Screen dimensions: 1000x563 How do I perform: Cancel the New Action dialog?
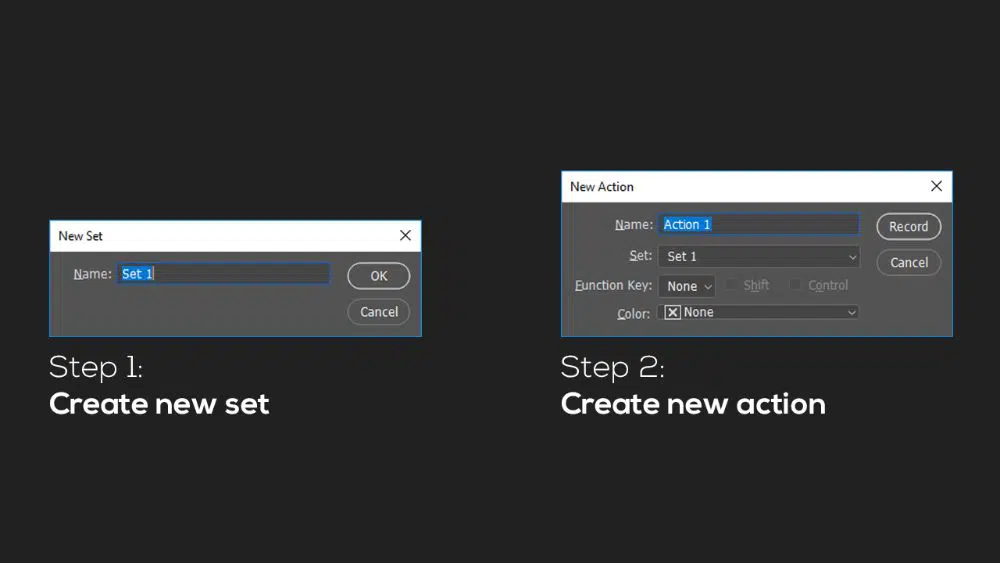[908, 262]
